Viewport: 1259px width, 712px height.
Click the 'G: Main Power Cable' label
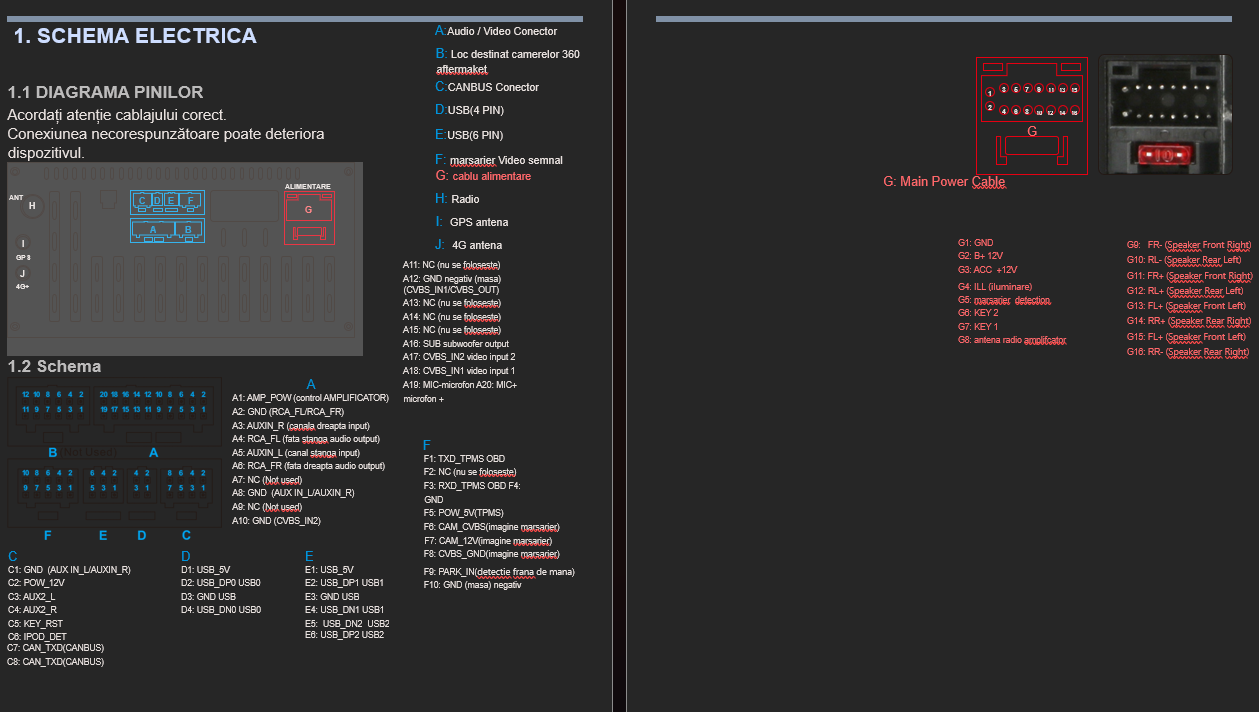click(943, 182)
